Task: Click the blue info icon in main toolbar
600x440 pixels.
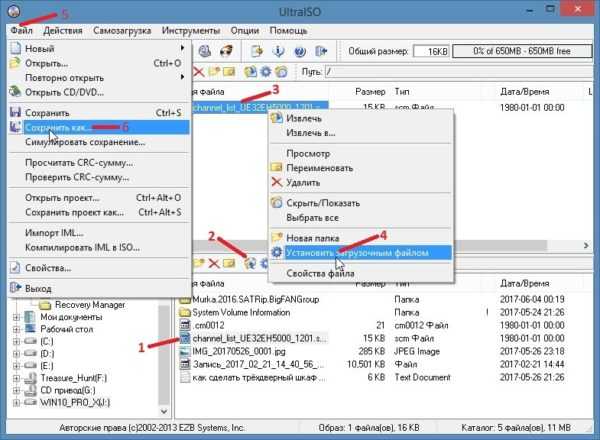Action: [278, 50]
